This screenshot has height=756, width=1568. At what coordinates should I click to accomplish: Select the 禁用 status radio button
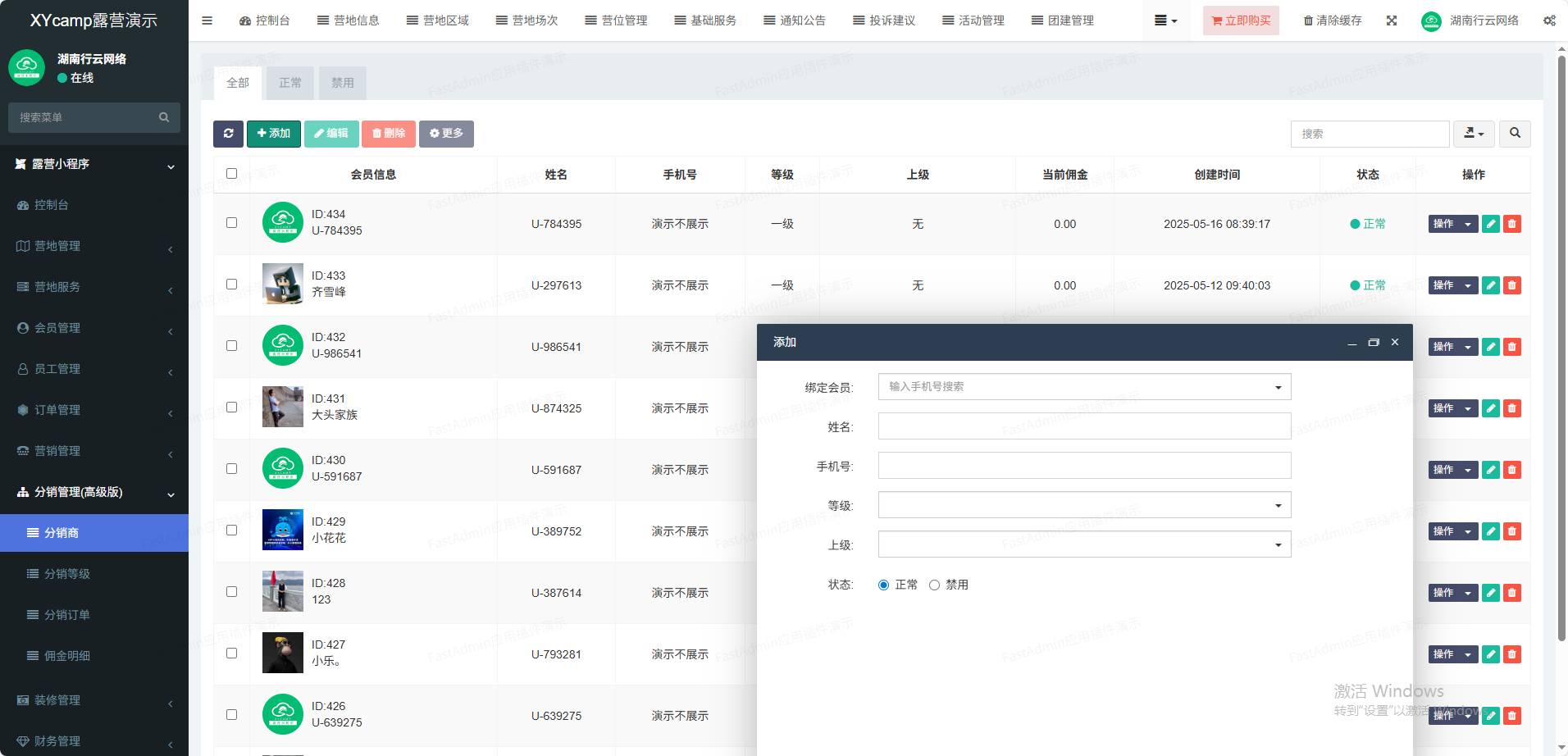coord(934,585)
